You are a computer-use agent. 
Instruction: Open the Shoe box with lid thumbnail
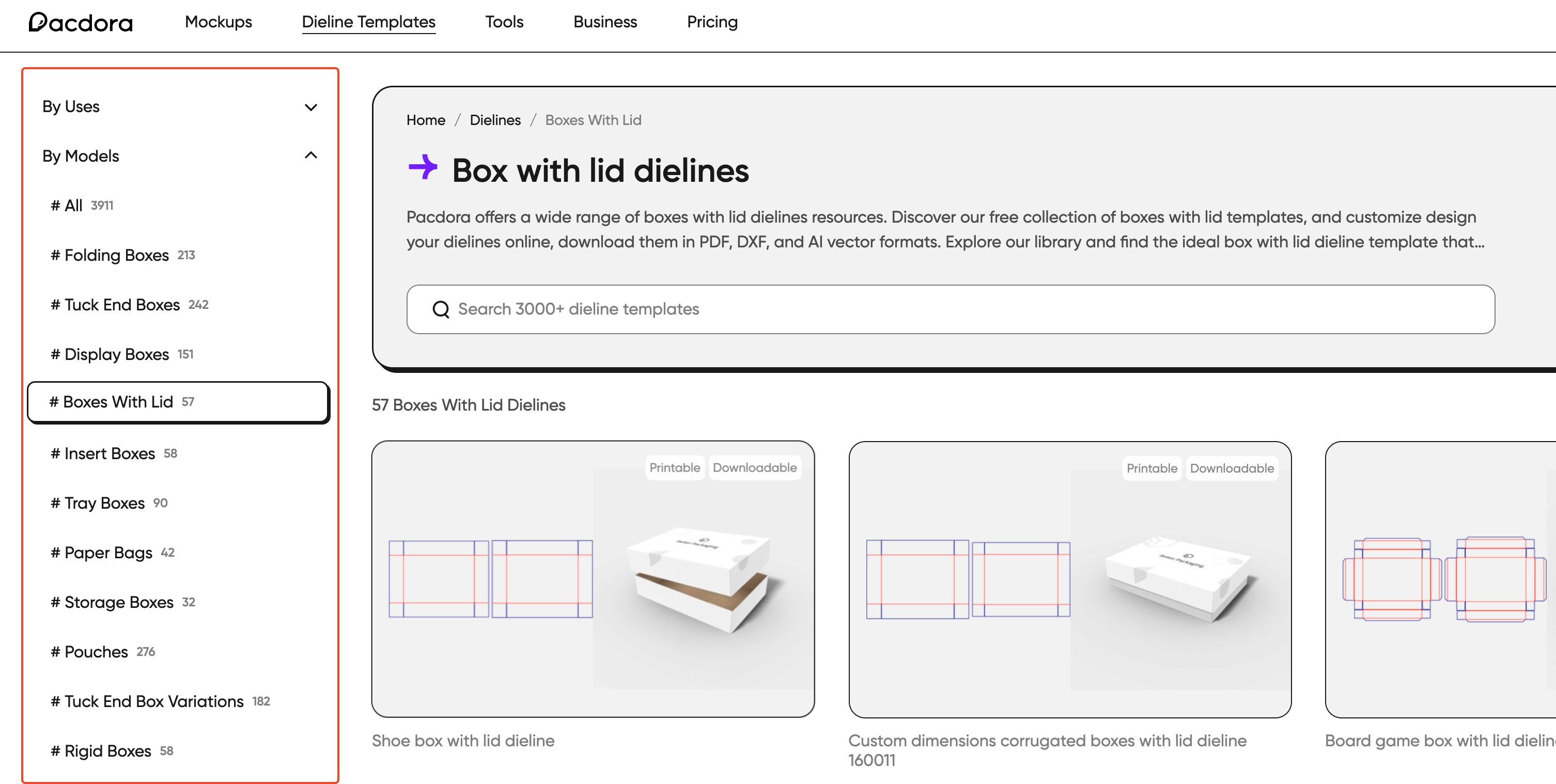[x=593, y=579]
